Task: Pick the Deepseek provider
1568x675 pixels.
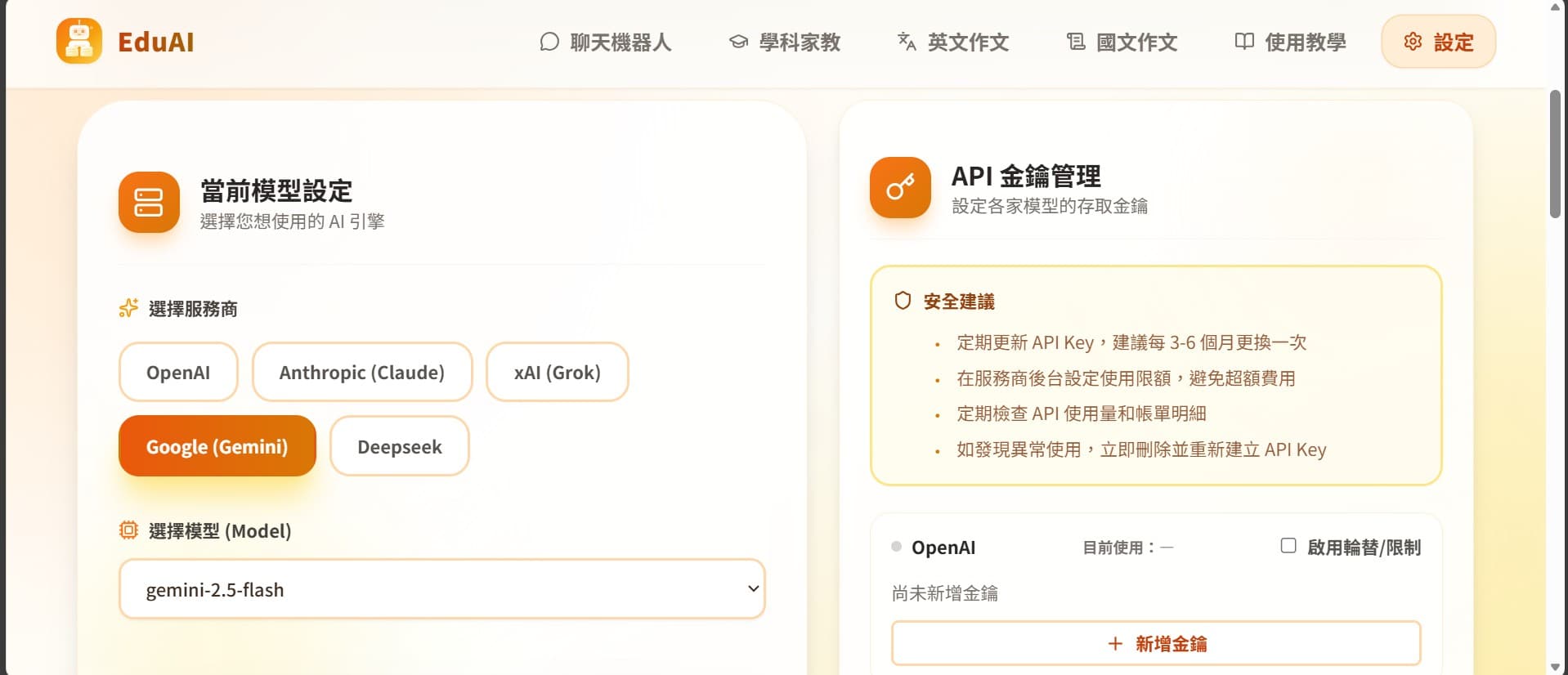Action: click(x=400, y=446)
